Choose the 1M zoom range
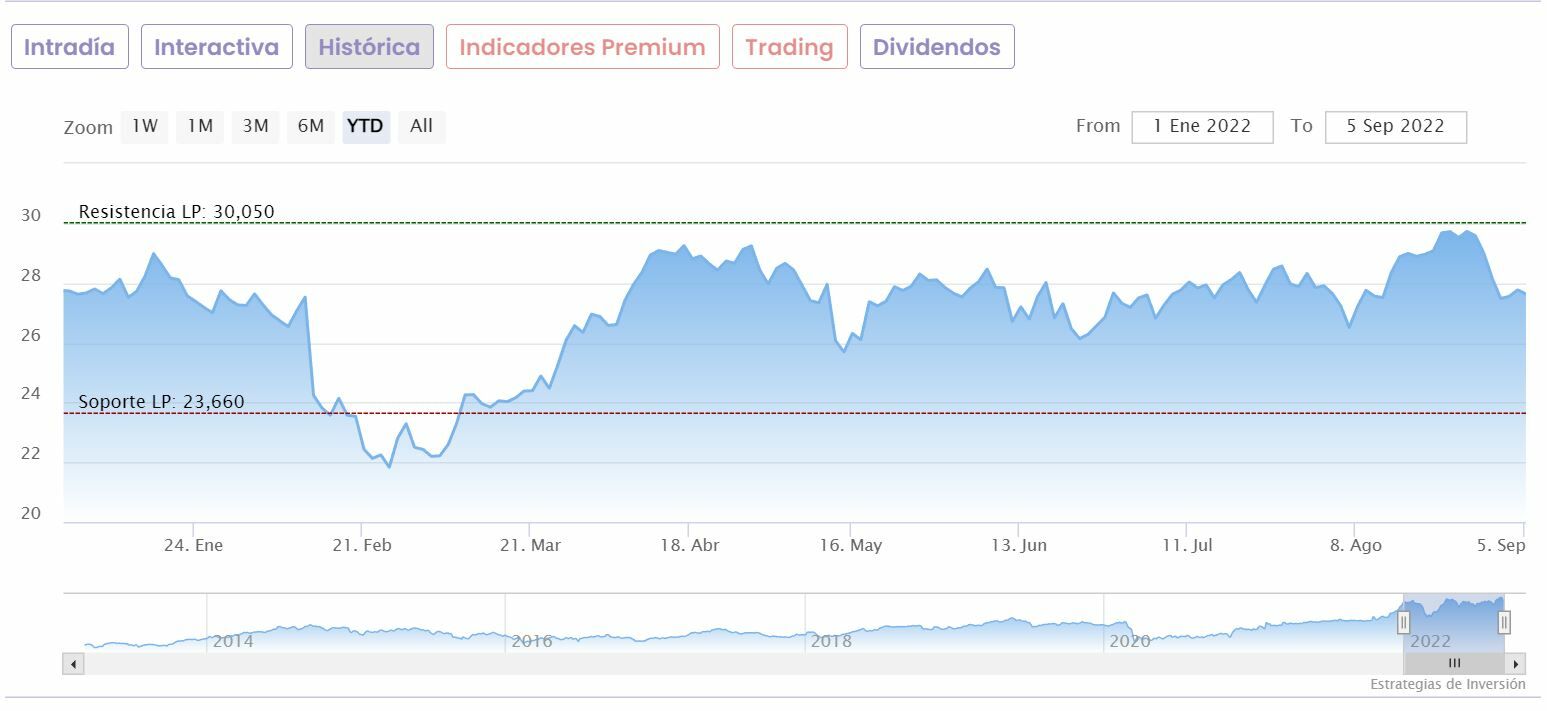Image resolution: width=1547 pixels, height=711 pixels. (200, 127)
